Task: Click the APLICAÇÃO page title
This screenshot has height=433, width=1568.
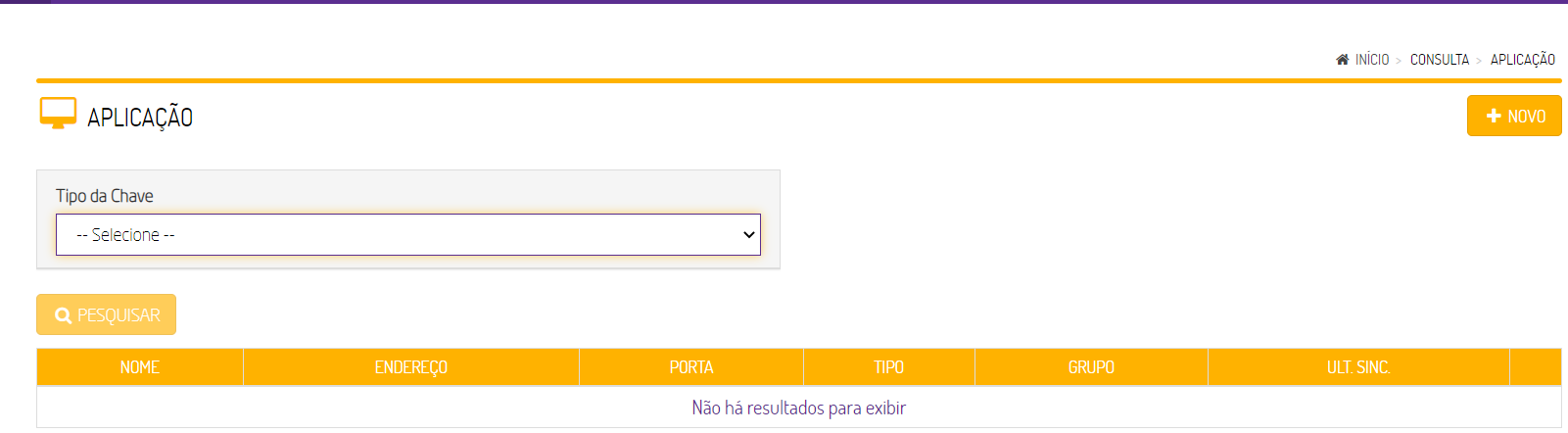Action: pos(140,118)
